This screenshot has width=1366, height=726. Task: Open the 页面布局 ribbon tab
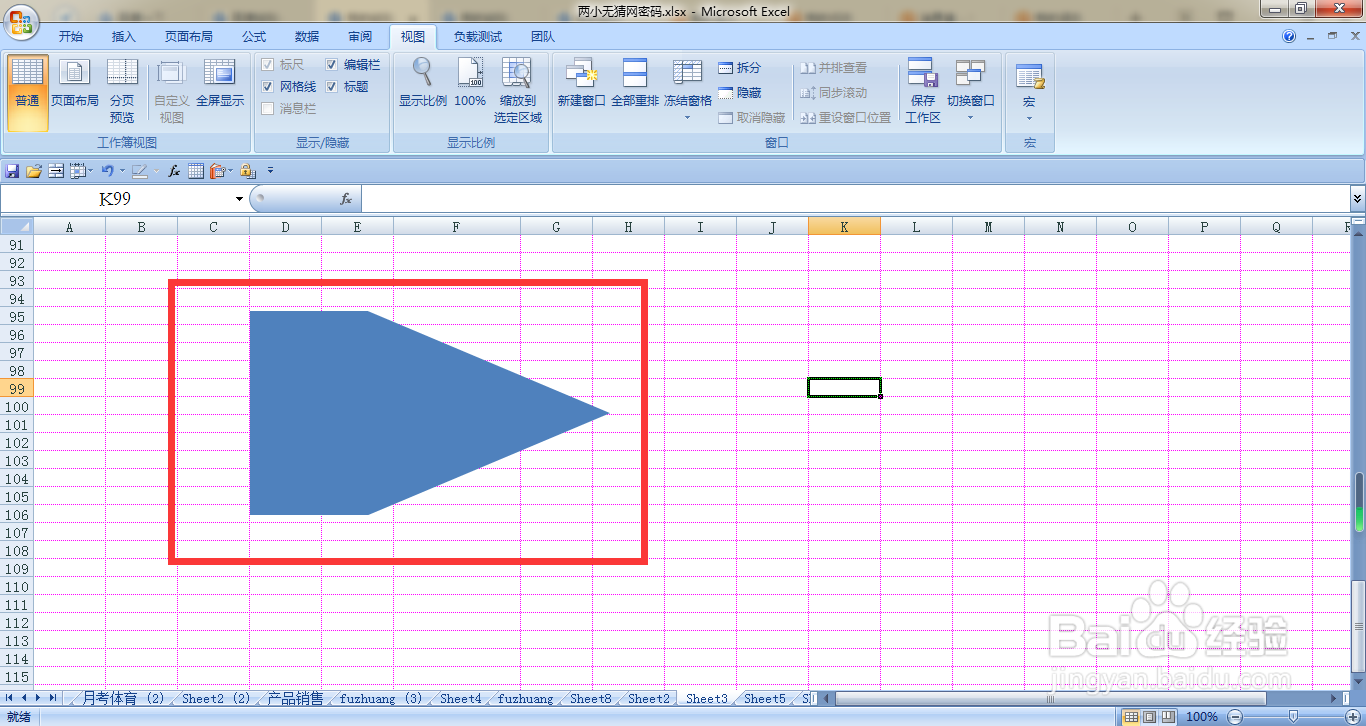pyautogui.click(x=189, y=37)
